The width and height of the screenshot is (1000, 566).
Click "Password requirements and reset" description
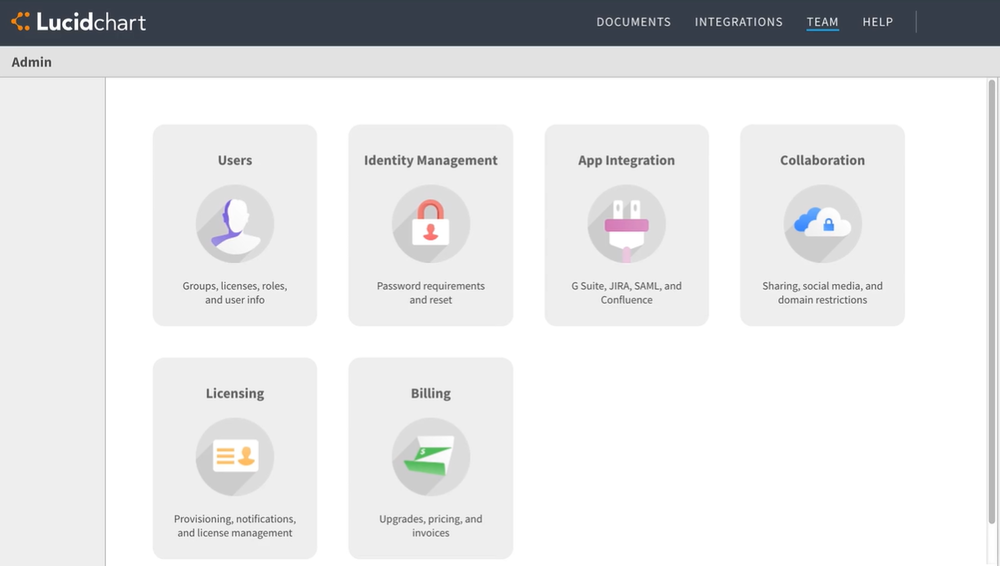tap(430, 293)
